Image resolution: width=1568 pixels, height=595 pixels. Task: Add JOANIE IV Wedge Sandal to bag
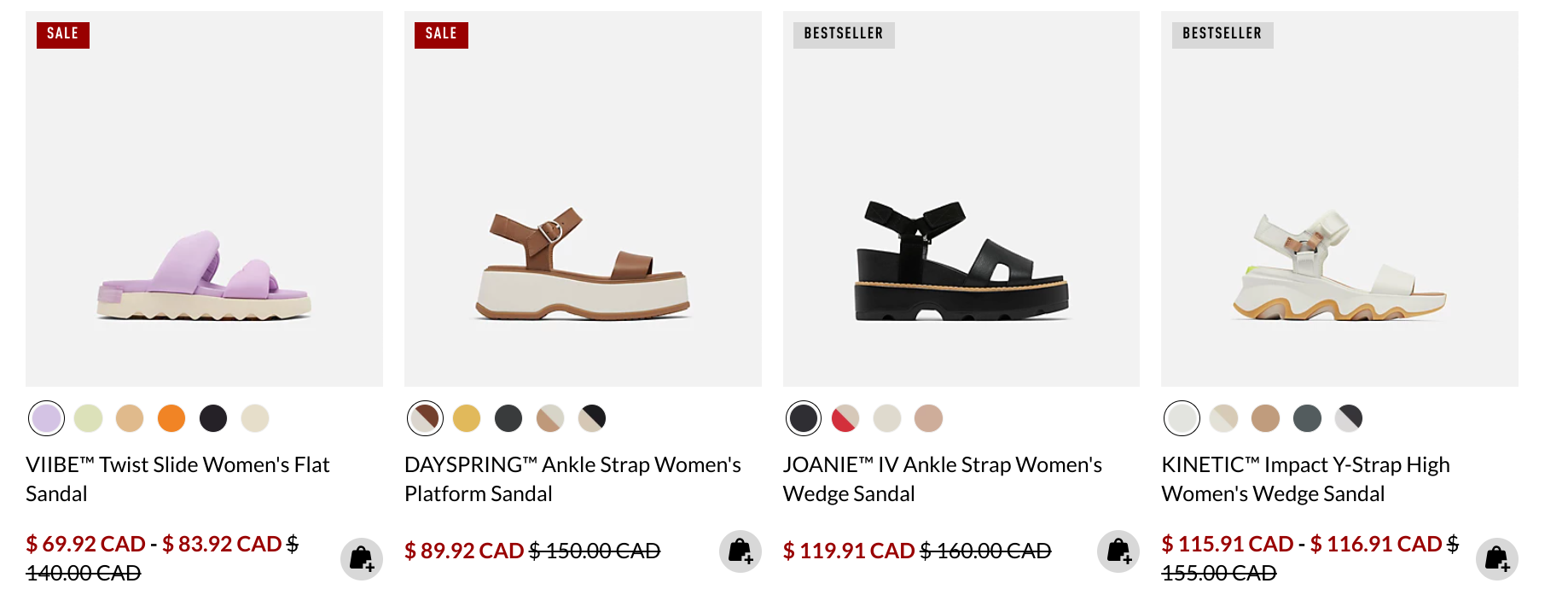tap(1118, 551)
